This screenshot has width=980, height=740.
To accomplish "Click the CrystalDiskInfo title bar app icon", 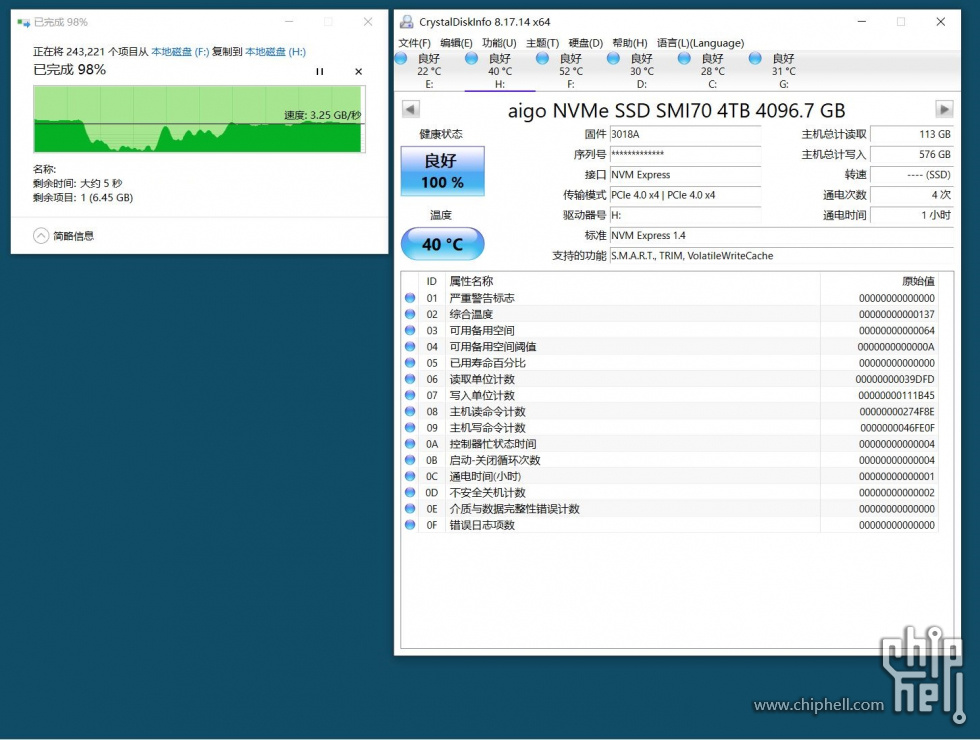I will pyautogui.click(x=407, y=22).
